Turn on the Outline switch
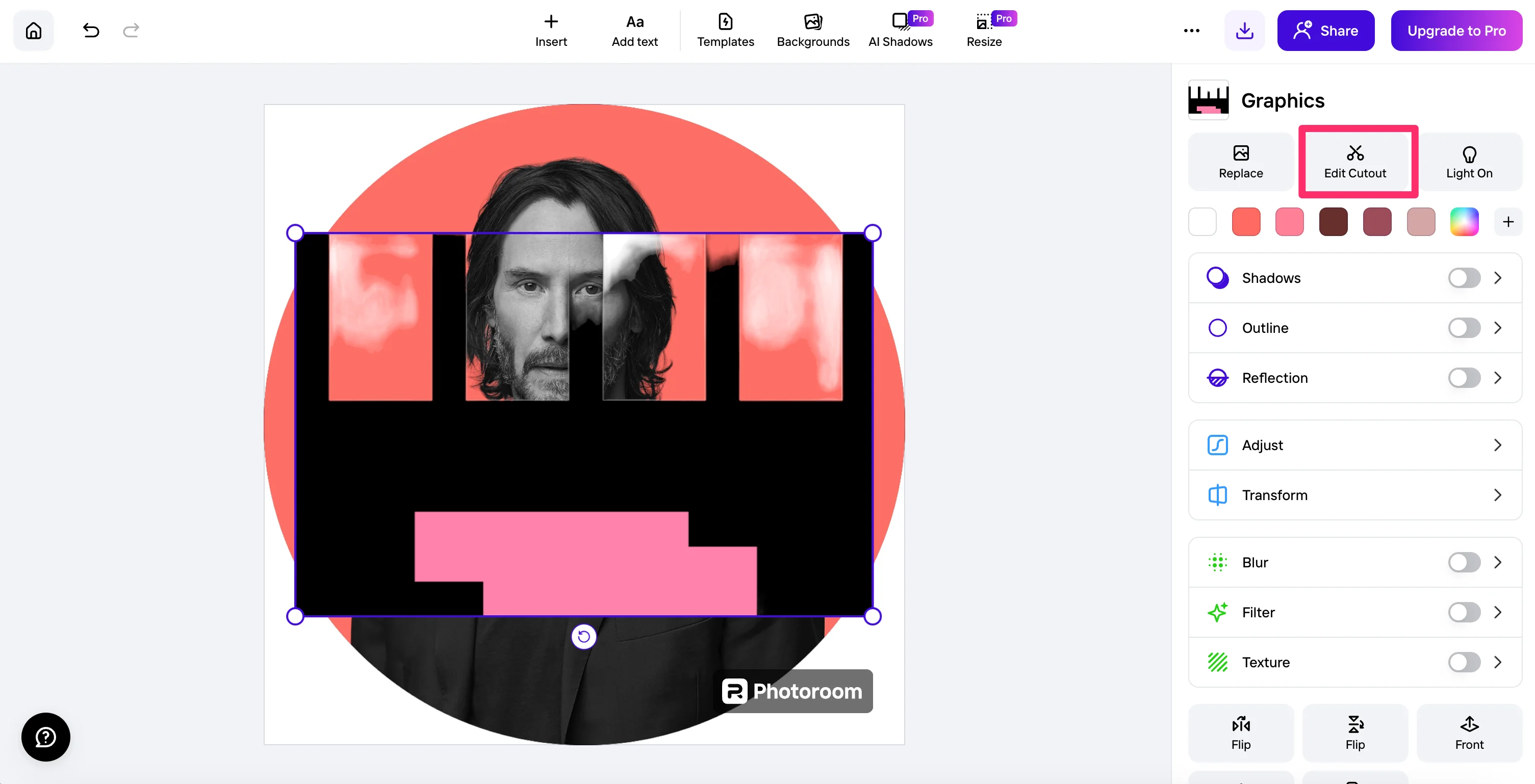1535x784 pixels. (x=1464, y=328)
